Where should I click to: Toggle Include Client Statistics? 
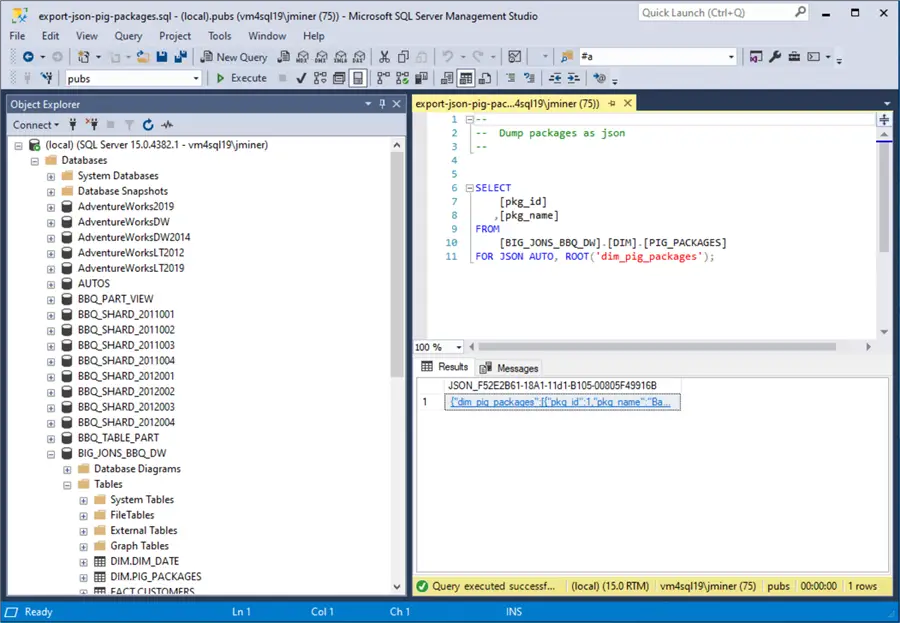tap(421, 78)
